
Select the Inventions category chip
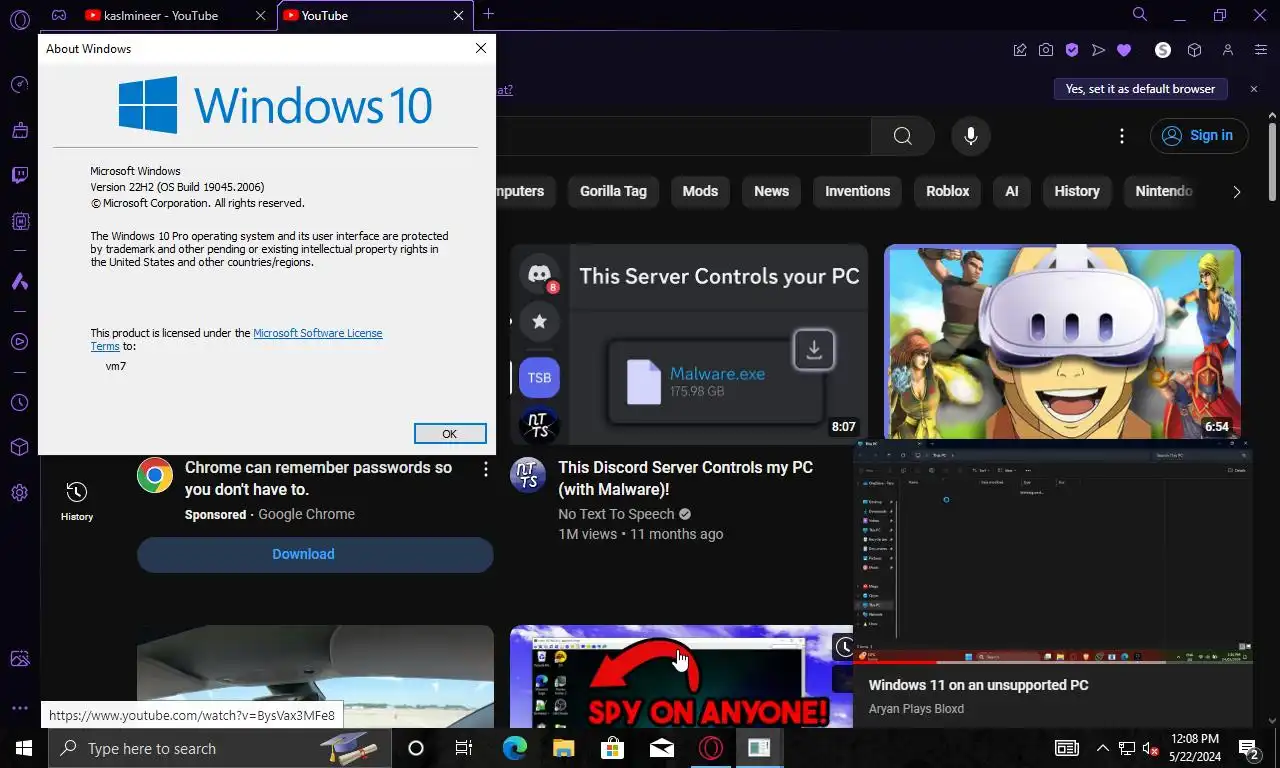(857, 191)
